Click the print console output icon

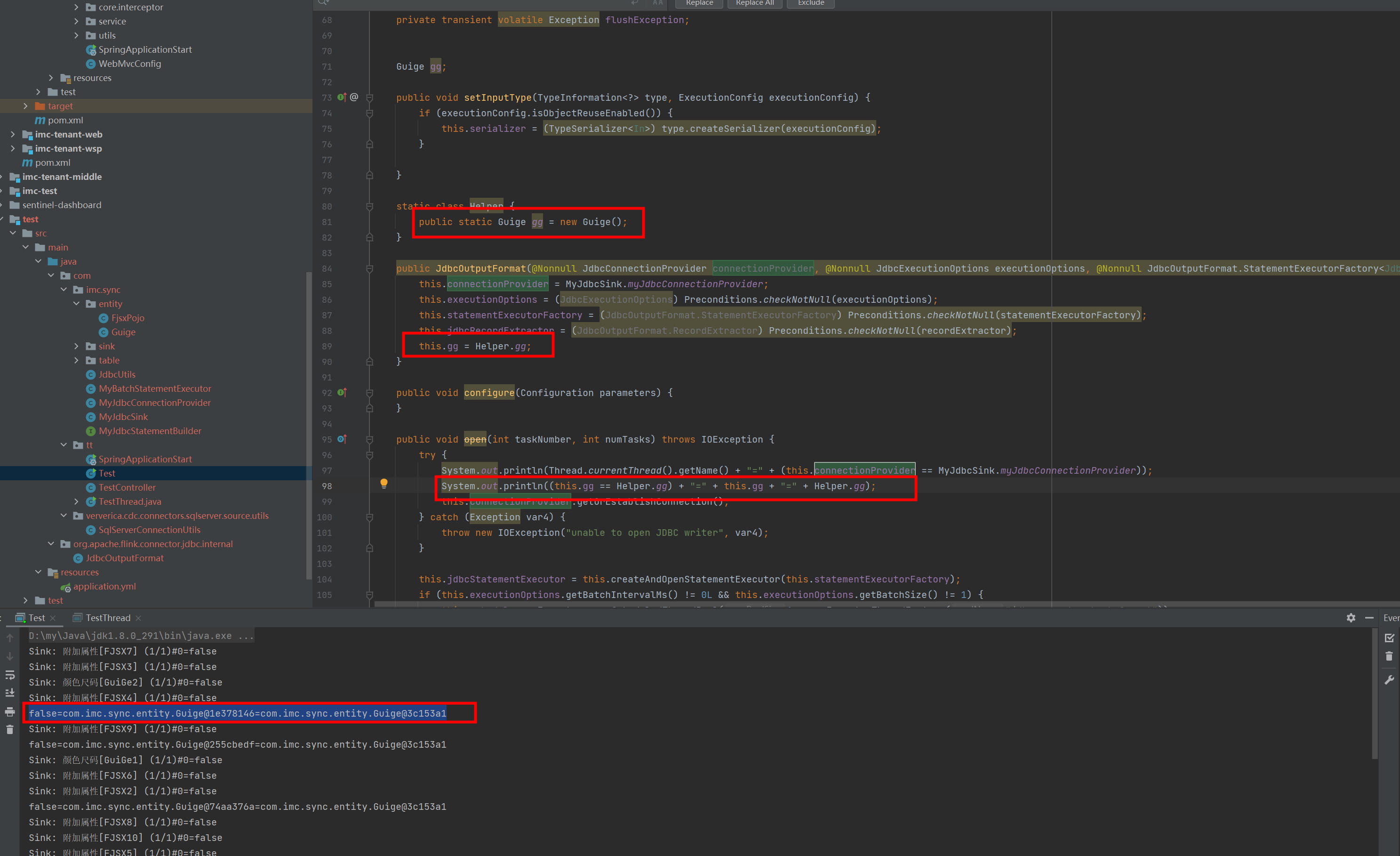(x=10, y=711)
